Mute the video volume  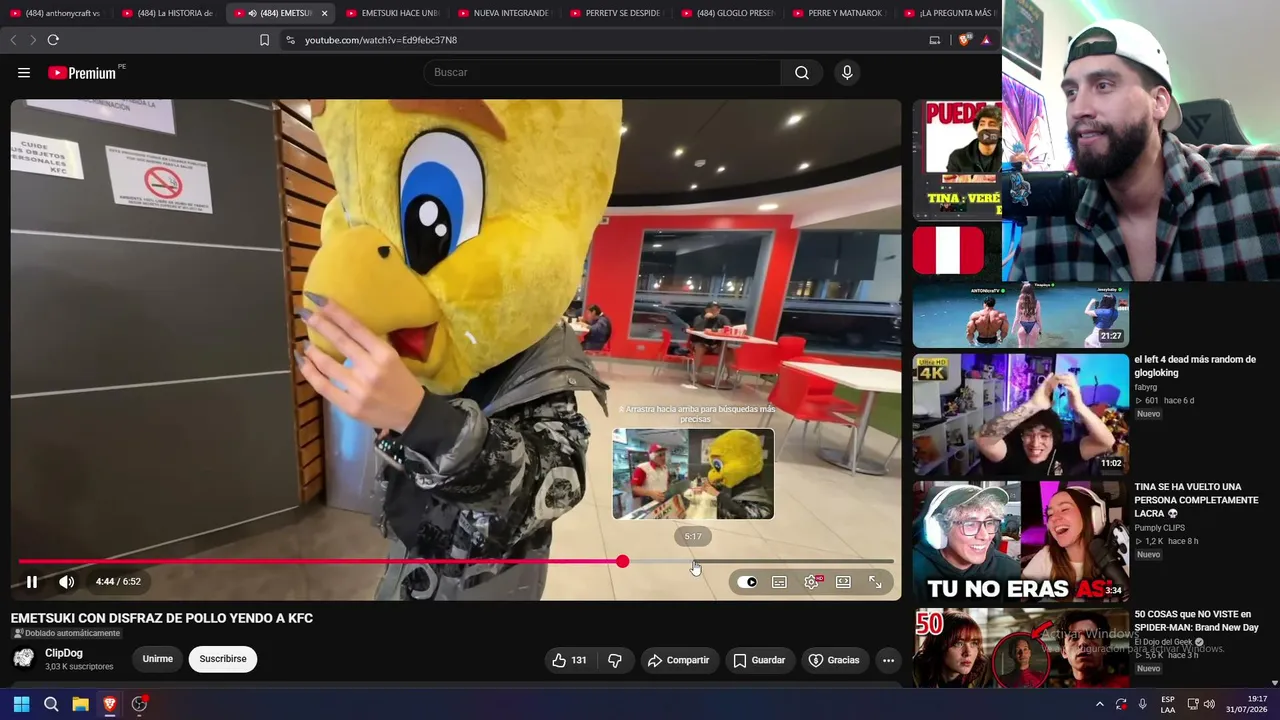[x=66, y=582]
